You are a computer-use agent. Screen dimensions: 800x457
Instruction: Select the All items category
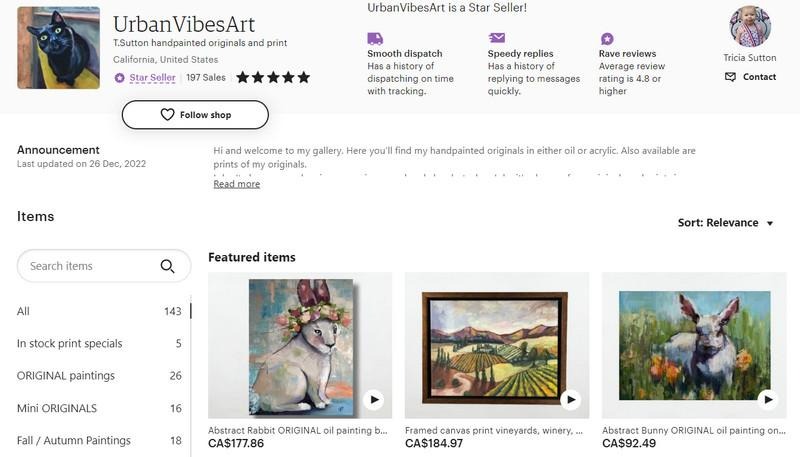(24, 311)
